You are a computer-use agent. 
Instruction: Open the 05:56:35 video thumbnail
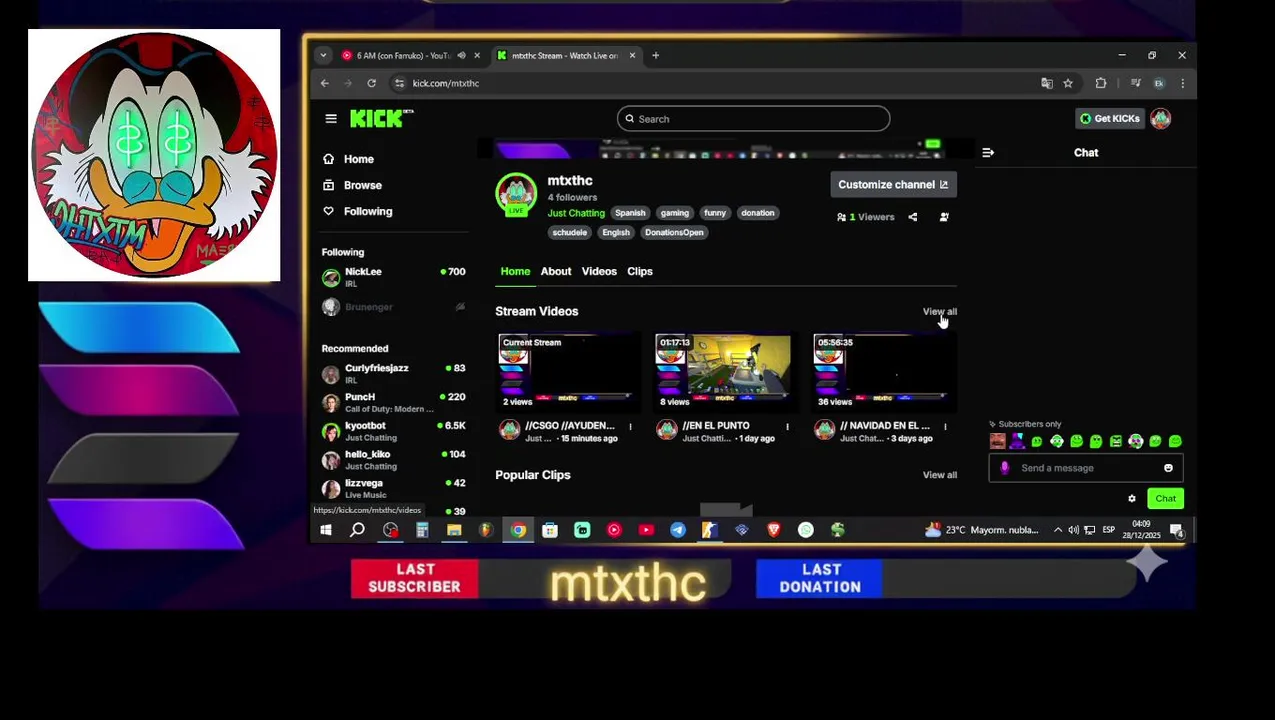click(x=882, y=371)
